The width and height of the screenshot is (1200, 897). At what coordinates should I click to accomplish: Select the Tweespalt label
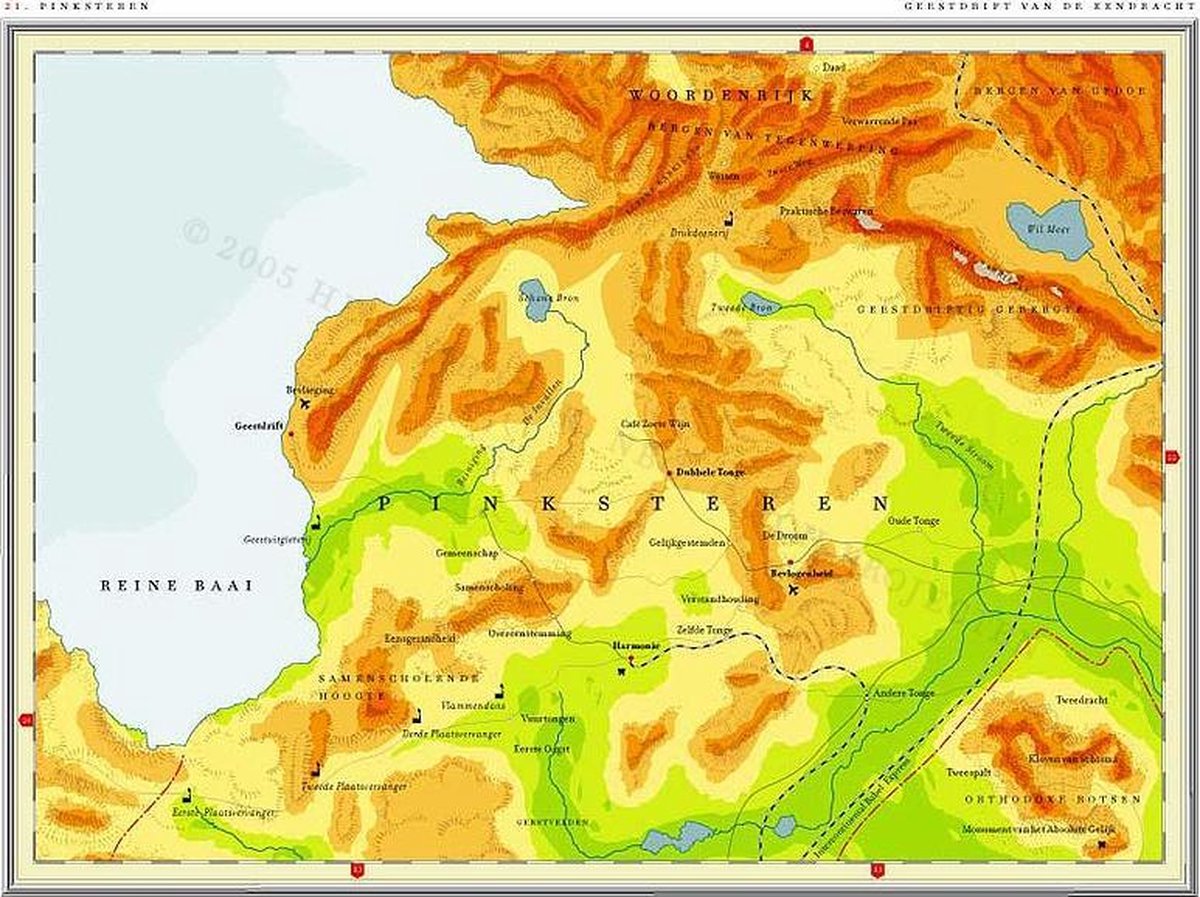[970, 772]
